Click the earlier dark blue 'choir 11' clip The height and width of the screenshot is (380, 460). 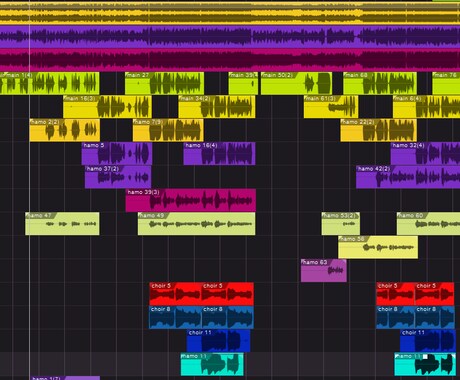click(218, 341)
